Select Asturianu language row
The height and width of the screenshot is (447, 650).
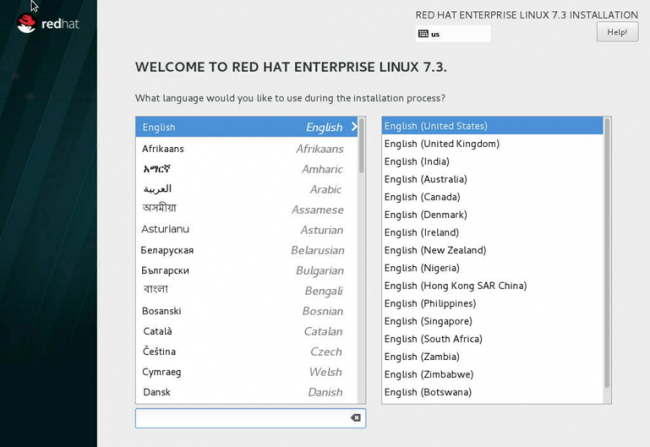247,230
